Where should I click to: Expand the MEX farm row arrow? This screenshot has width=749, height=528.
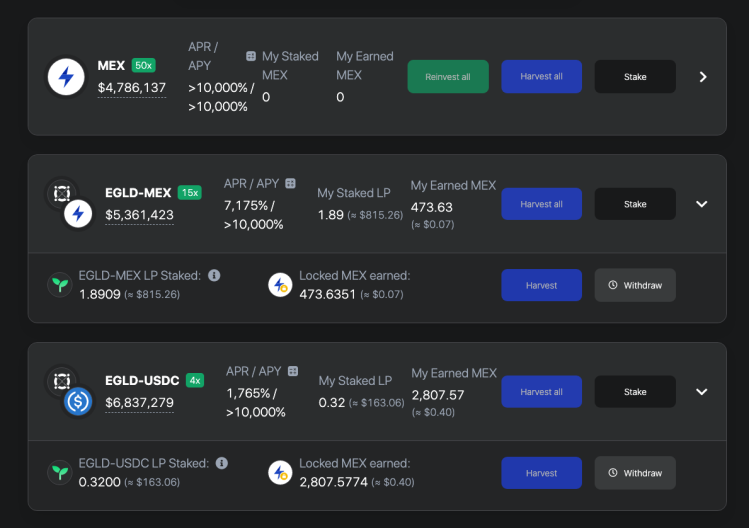pyautogui.click(x=703, y=77)
